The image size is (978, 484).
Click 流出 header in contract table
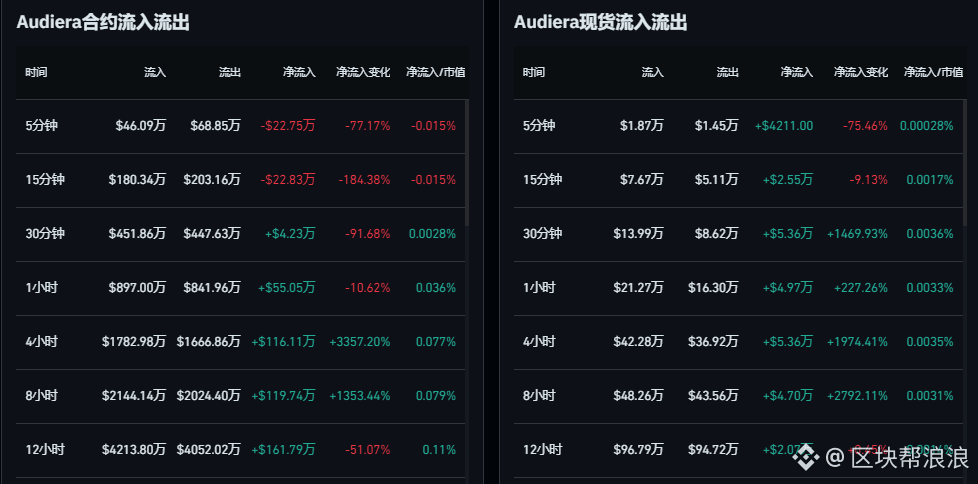pos(230,72)
